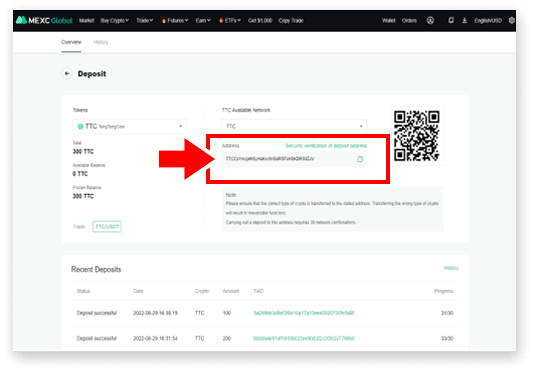Open the settings gear icon
Screen dimensions: 533x372
512,21
